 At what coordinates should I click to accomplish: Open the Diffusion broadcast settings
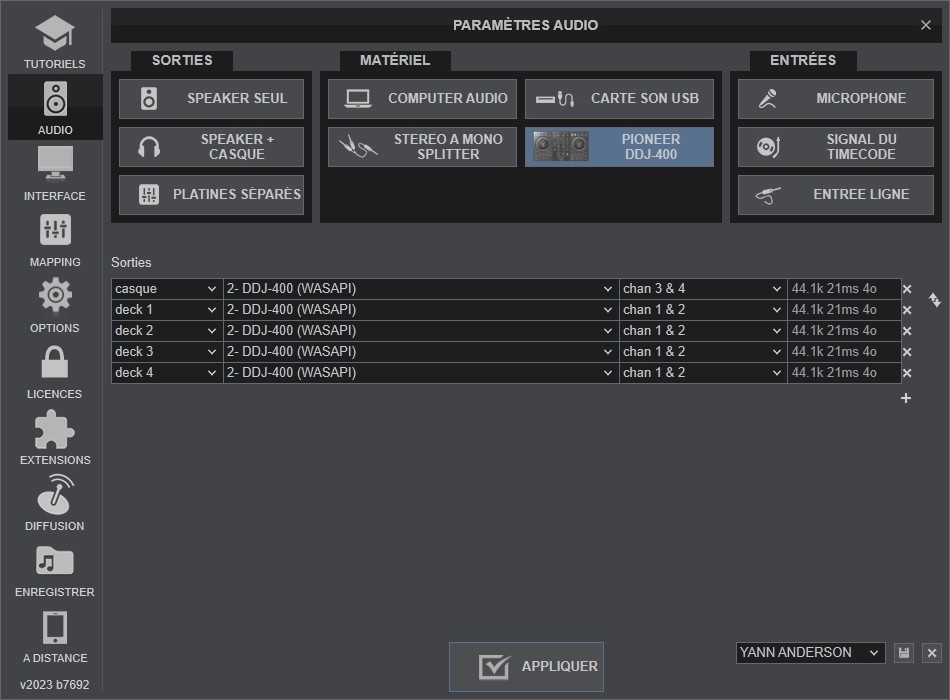point(54,503)
